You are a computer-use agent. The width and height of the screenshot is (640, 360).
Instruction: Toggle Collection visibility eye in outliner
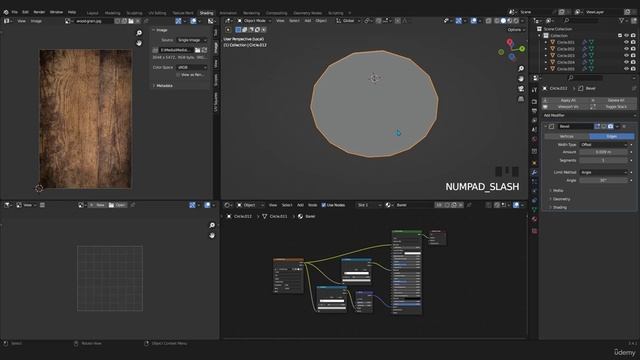click(627, 36)
